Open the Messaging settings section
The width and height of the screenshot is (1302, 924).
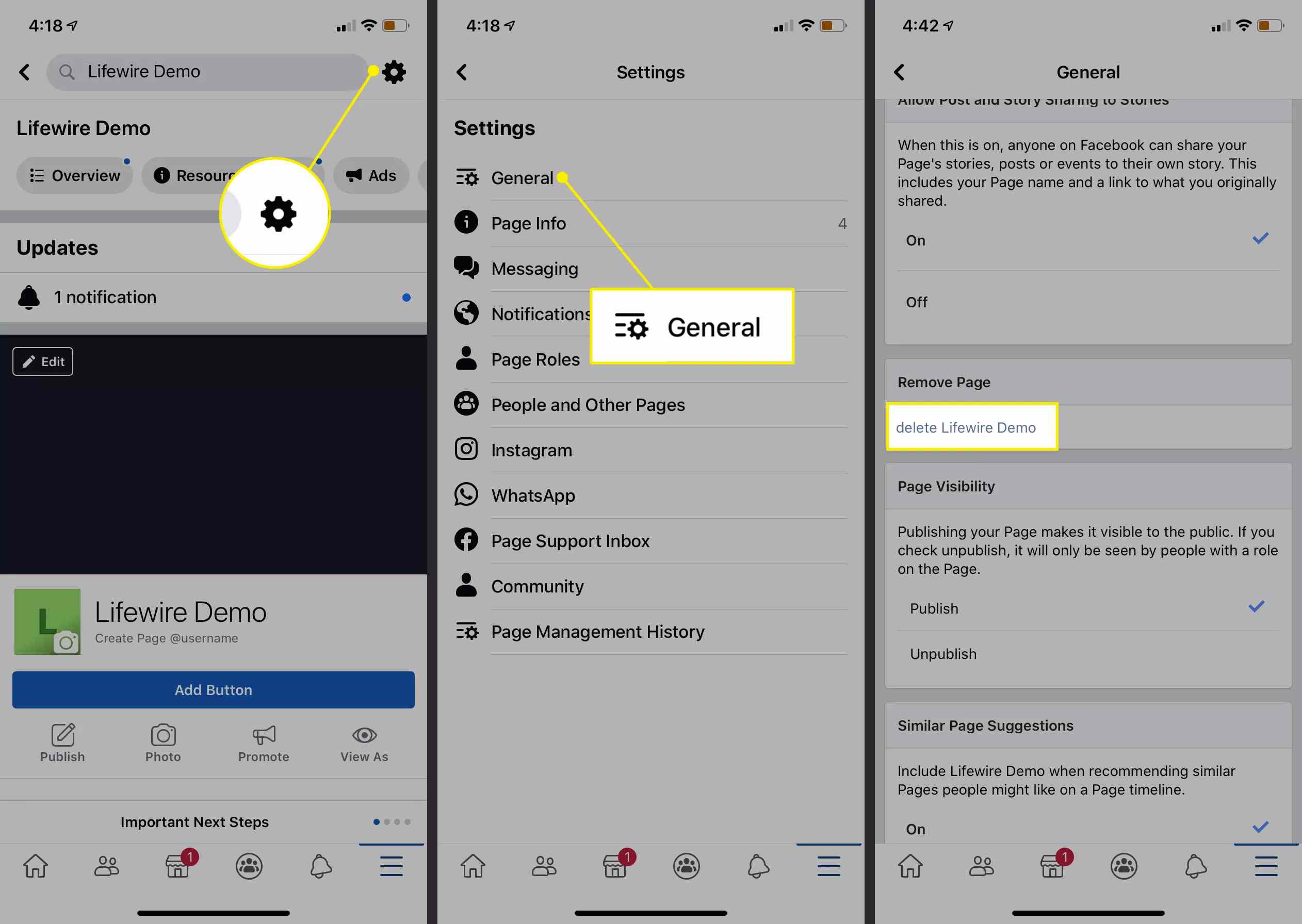[x=533, y=268]
